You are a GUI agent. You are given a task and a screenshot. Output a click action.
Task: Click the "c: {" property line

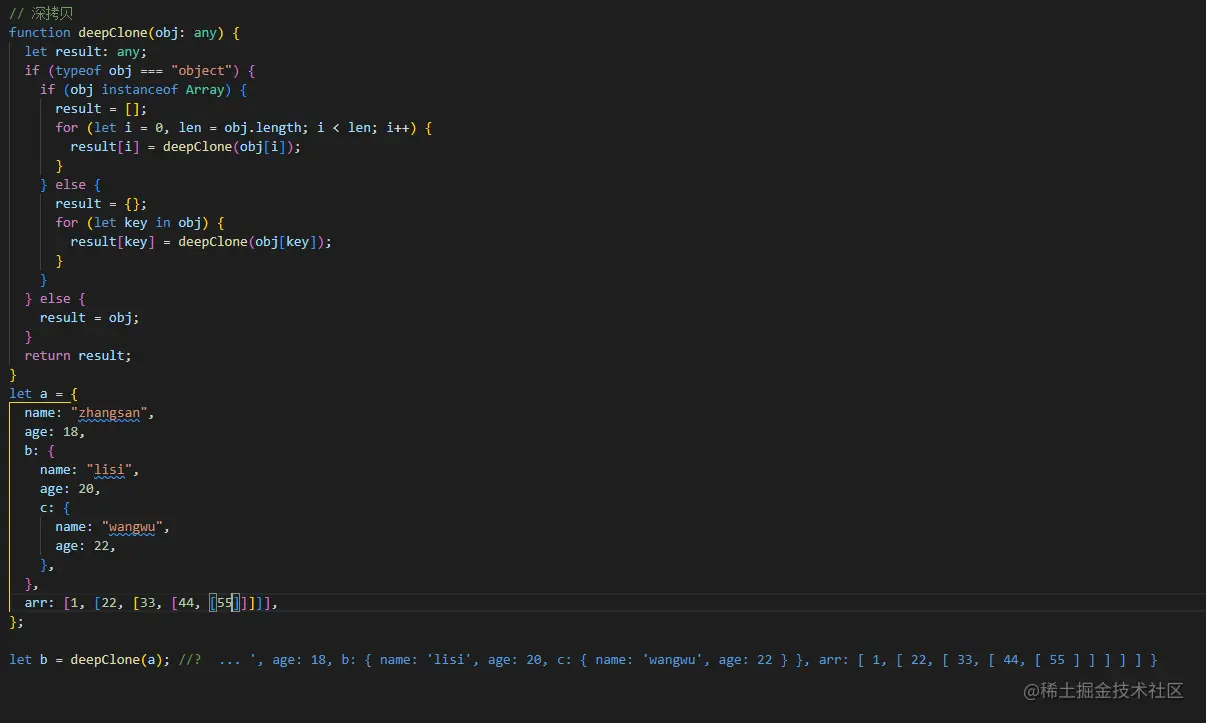click(55, 507)
